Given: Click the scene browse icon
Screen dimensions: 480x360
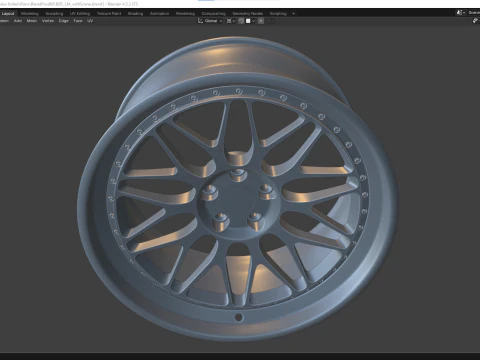Looking at the screenshot, I should [460, 13].
